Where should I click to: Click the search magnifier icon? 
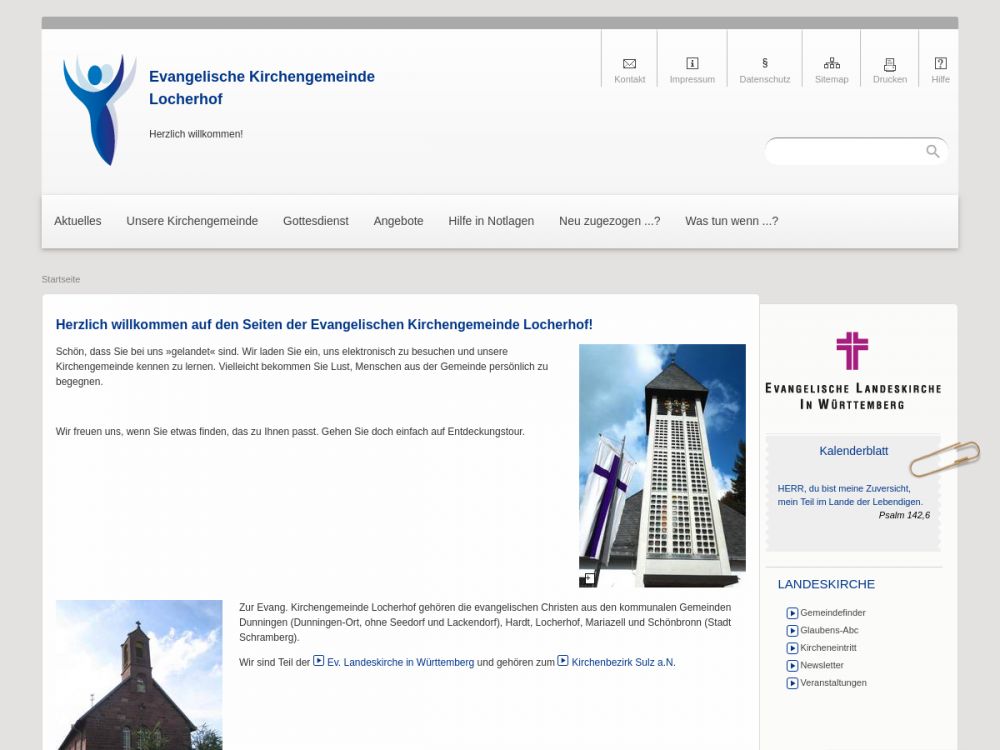[x=932, y=152]
